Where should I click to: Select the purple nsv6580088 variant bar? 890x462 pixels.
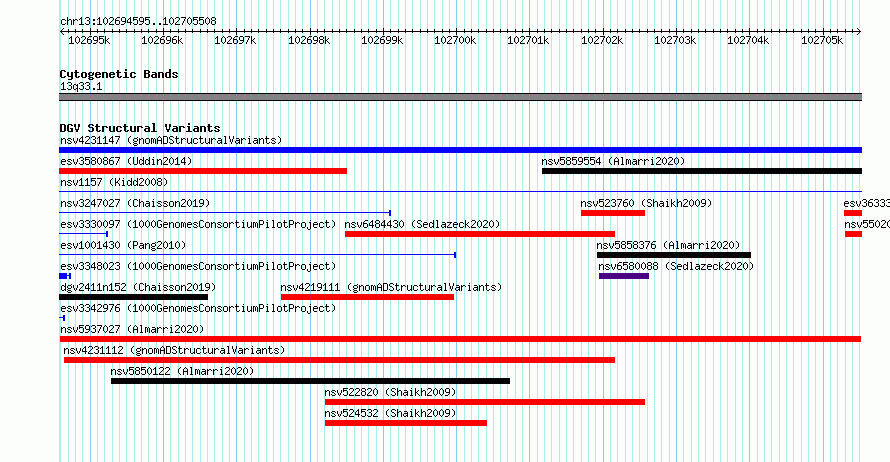click(624, 276)
